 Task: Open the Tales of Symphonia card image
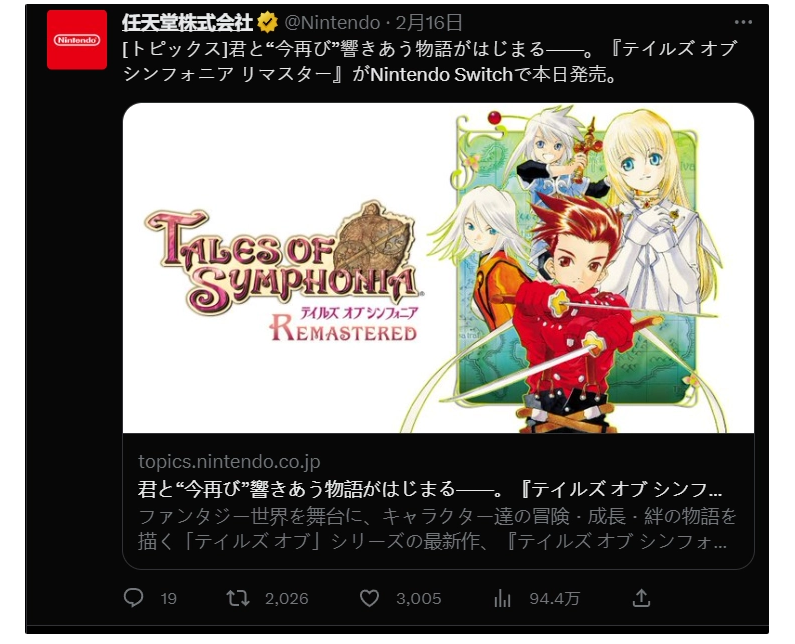click(438, 268)
